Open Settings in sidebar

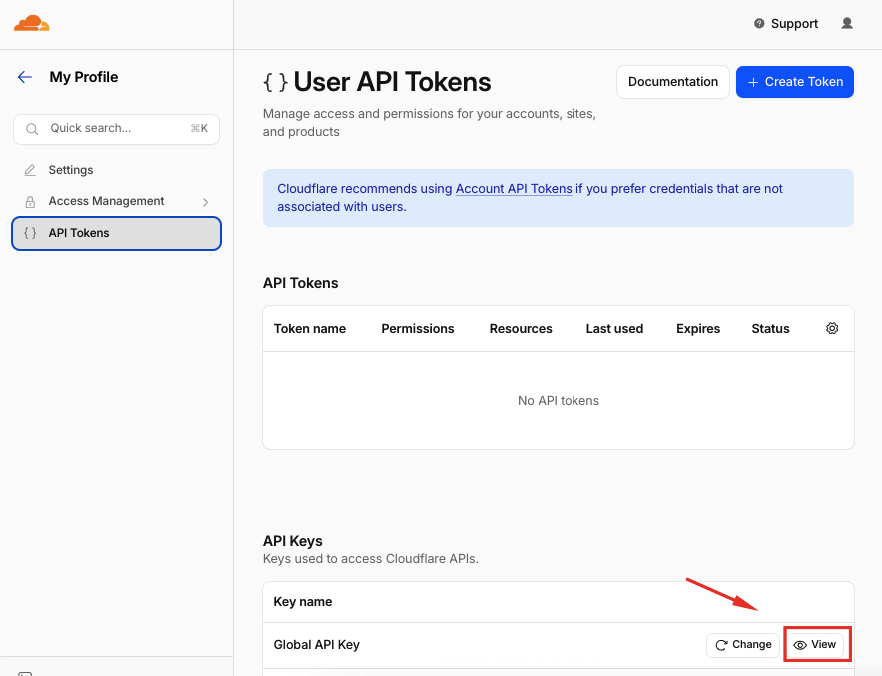[116, 170]
